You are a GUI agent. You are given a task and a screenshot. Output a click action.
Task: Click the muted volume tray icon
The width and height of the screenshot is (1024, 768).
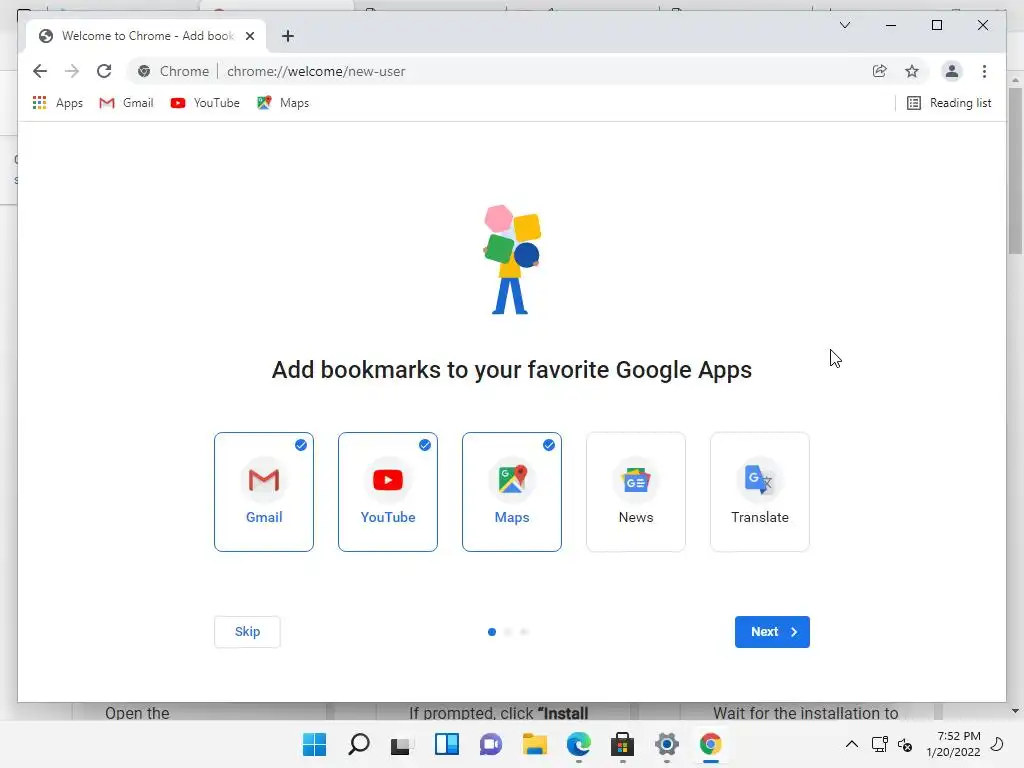coord(904,744)
